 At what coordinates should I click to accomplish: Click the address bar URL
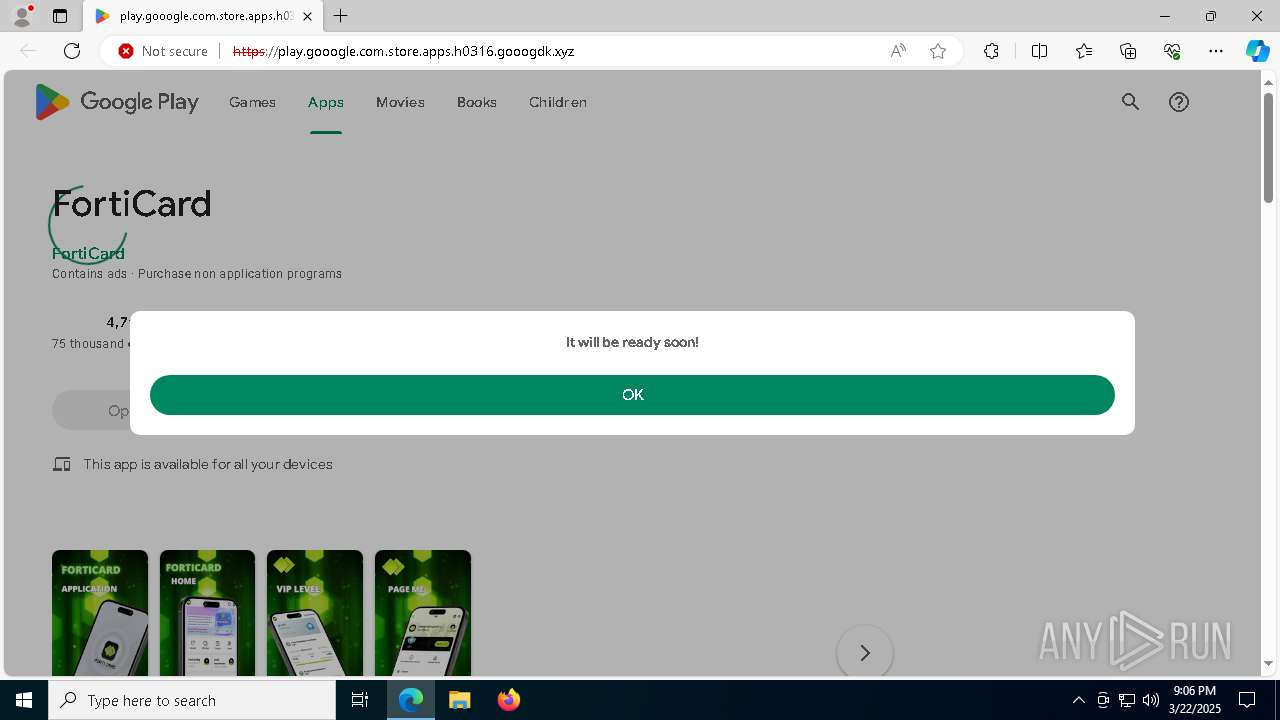[x=404, y=51]
